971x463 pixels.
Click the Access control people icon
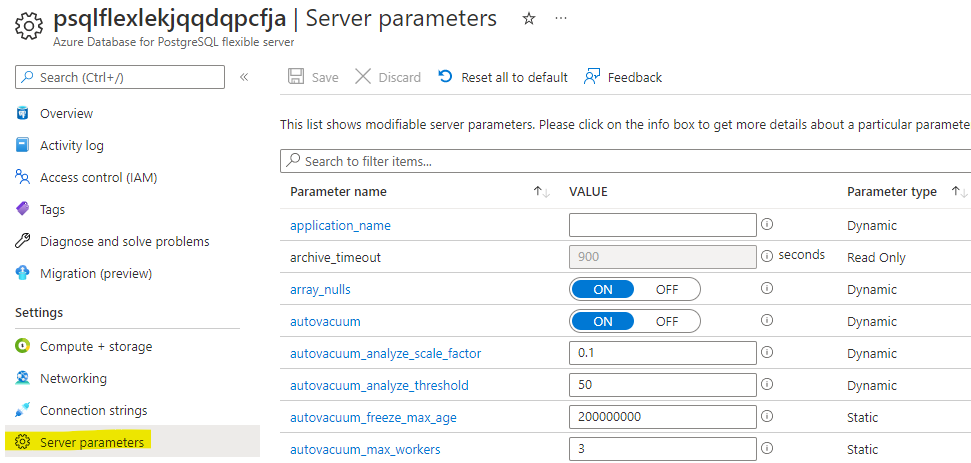[x=23, y=177]
